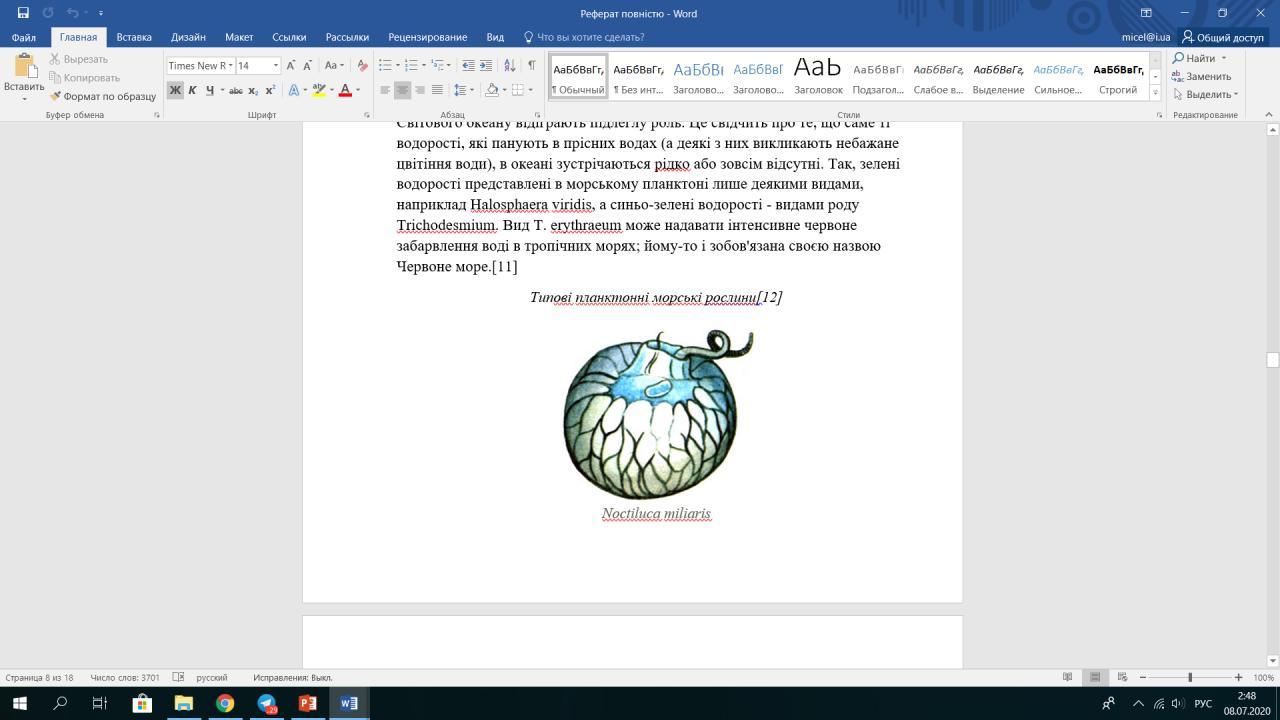The image size is (1280, 720).
Task: Open the Файл menu
Action: click(x=24, y=37)
